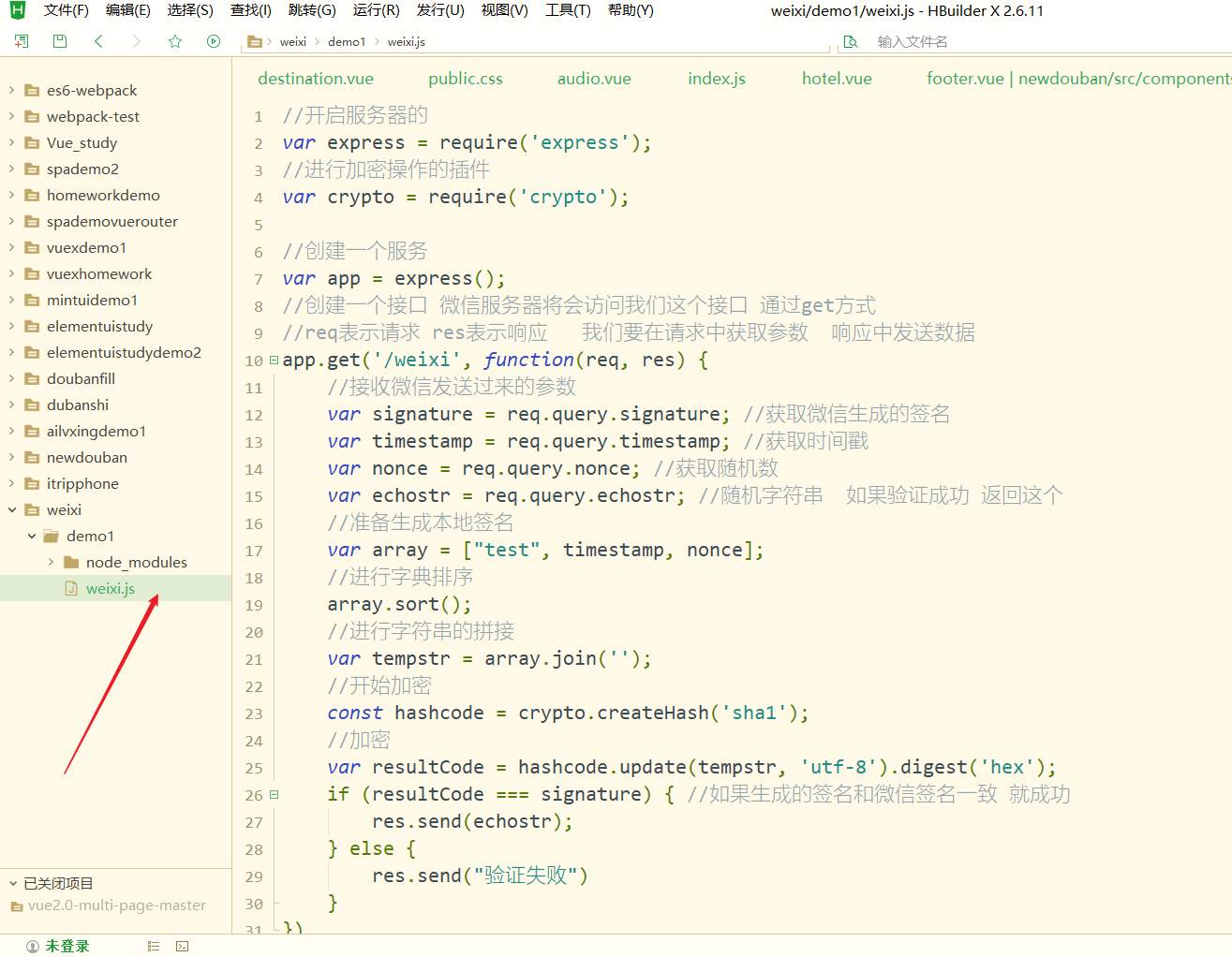Open the 工具(T) menu

(x=568, y=10)
